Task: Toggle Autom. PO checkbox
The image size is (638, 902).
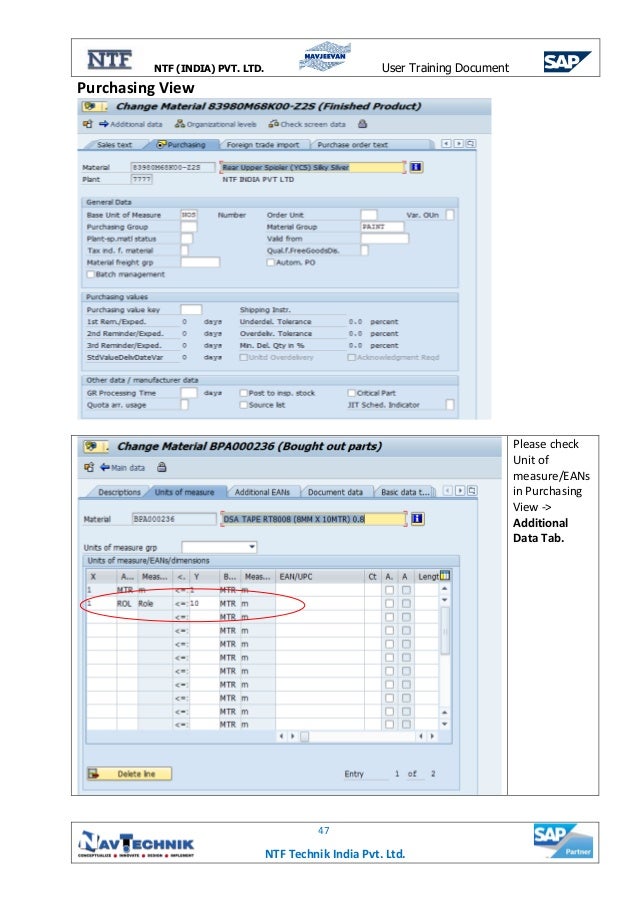Action: (x=270, y=262)
